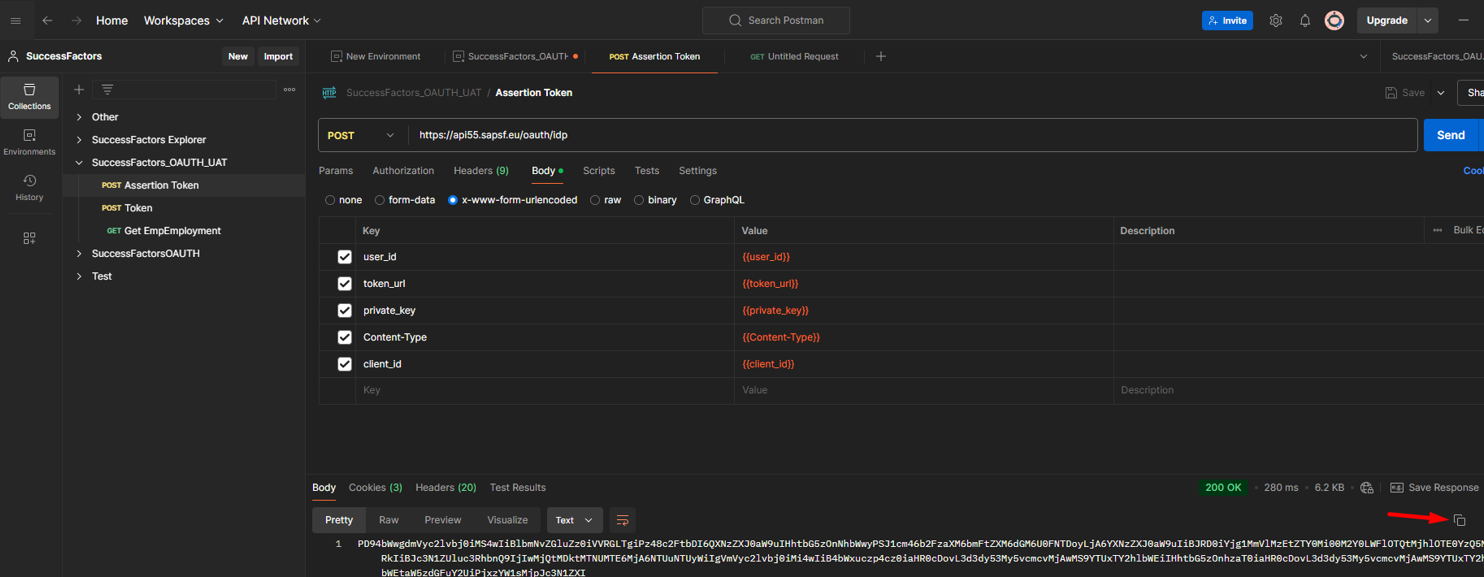Open the Upgrade dropdown arrow
The image size is (1484, 577).
point(1428,20)
